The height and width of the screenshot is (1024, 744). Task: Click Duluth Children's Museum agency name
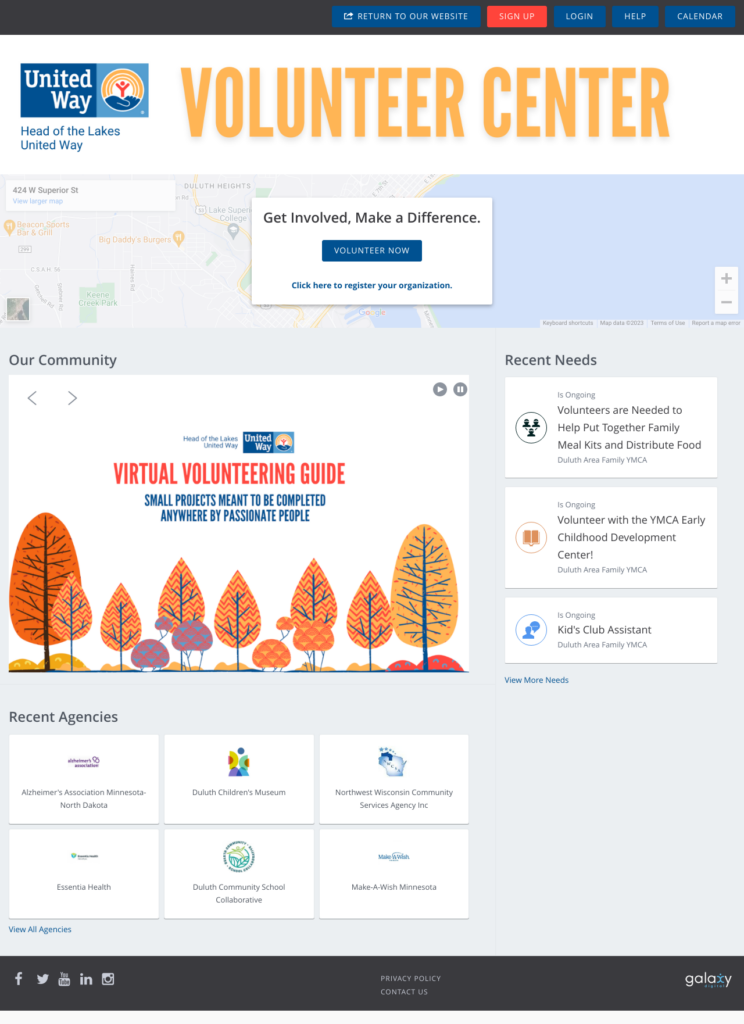click(x=239, y=792)
